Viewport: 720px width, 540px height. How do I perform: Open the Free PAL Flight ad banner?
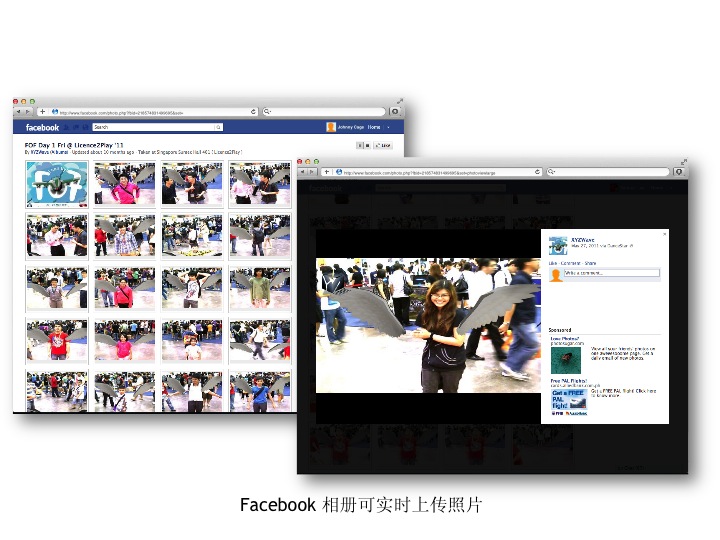tap(569, 400)
